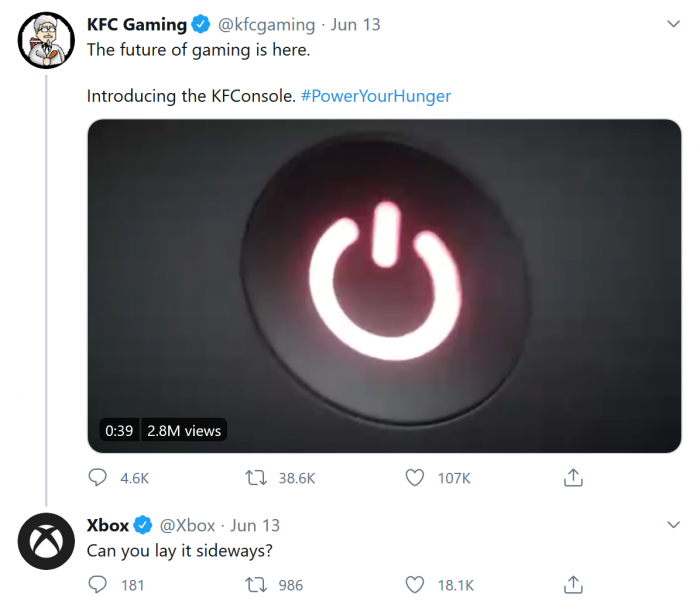The height and width of the screenshot is (601, 700).
Task: Click the KFC Gaming display name
Action: point(136,24)
